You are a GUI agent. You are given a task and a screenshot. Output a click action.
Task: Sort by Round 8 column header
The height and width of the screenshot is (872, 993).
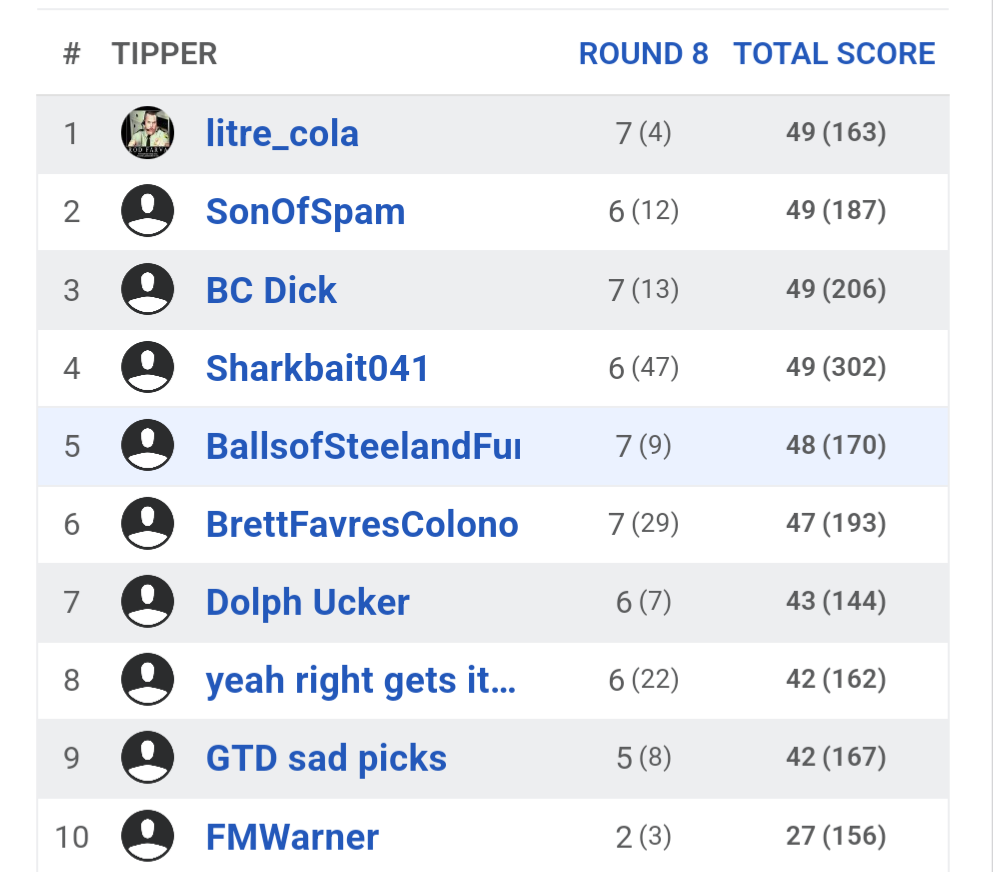point(643,54)
